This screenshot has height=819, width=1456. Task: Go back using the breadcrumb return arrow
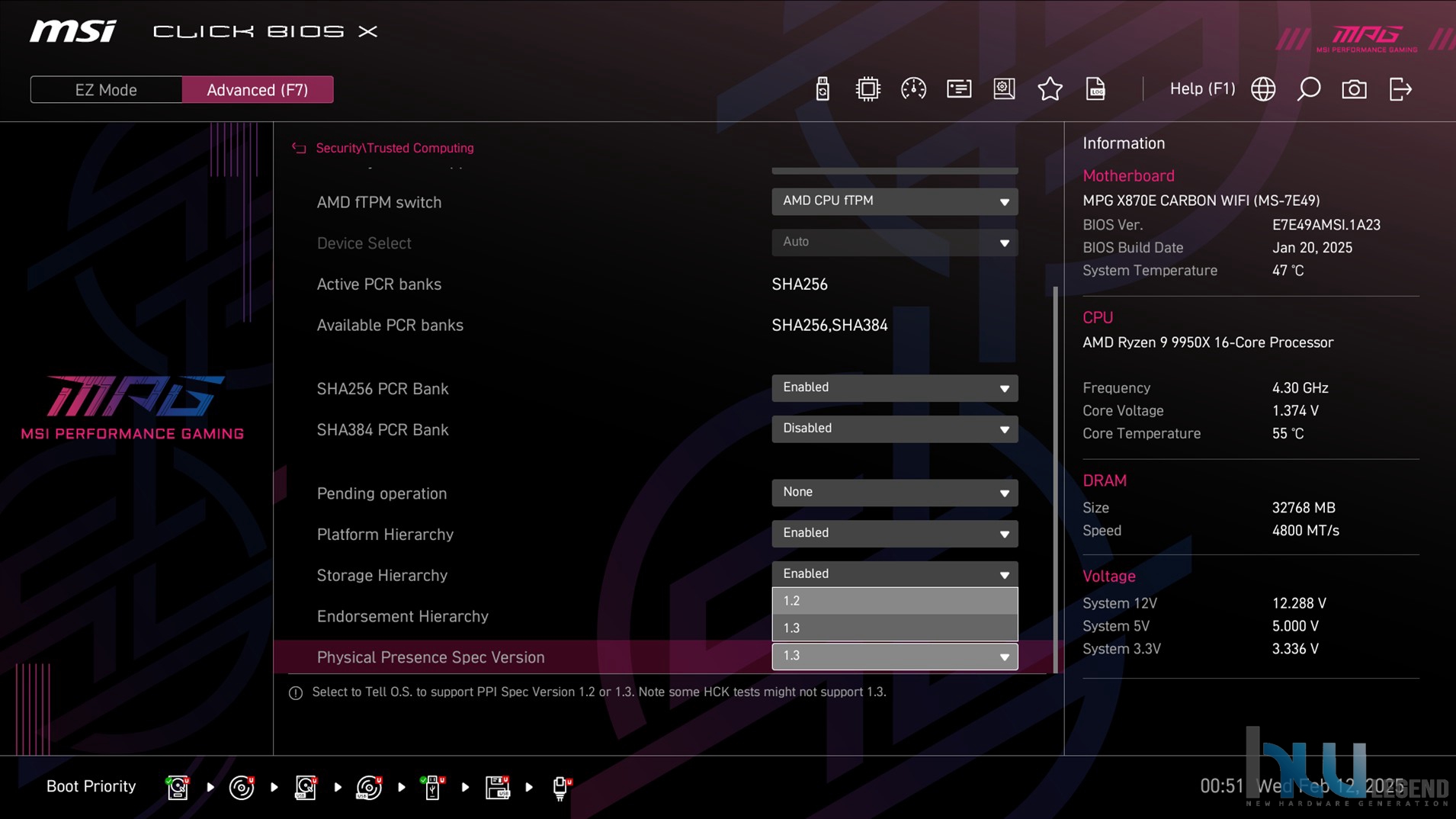299,148
